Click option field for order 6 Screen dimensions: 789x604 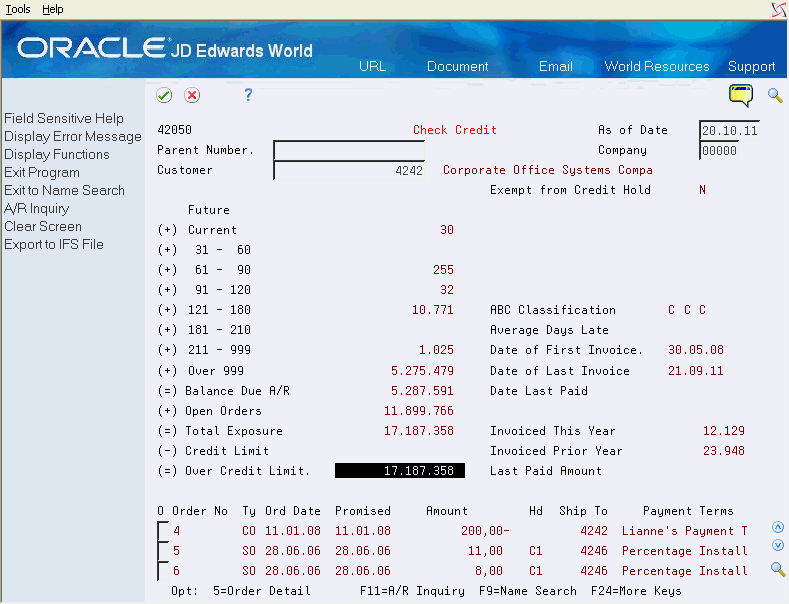[x=163, y=571]
